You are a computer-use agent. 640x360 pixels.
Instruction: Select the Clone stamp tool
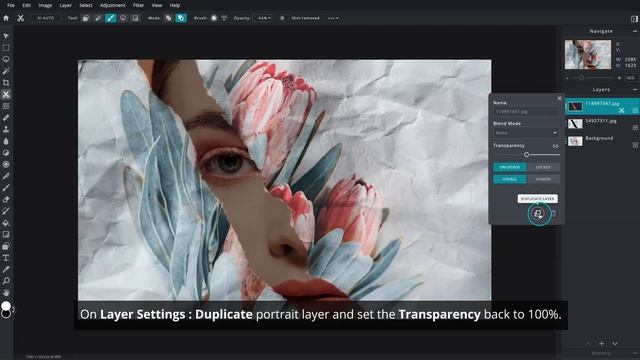[x=6, y=129]
